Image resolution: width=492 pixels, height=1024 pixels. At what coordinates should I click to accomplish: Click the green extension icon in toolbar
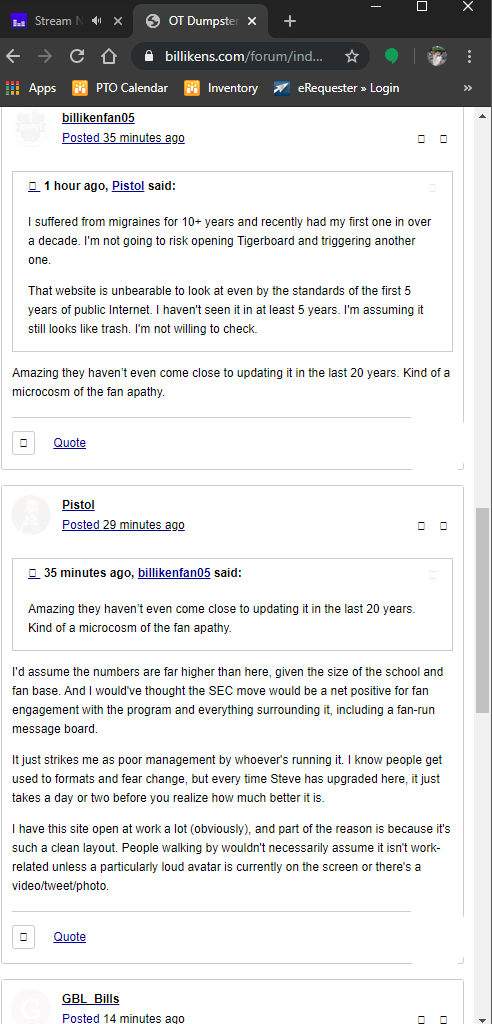click(391, 57)
